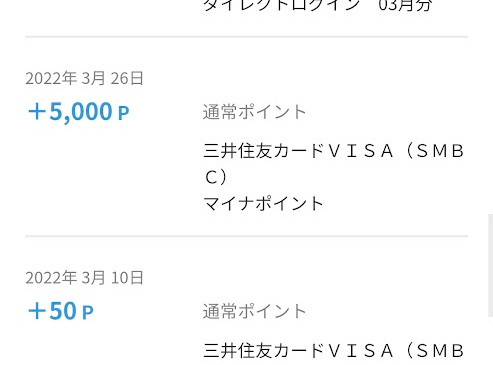Click the blue plus sign before 50
The height and width of the screenshot is (365, 493).
37,311
